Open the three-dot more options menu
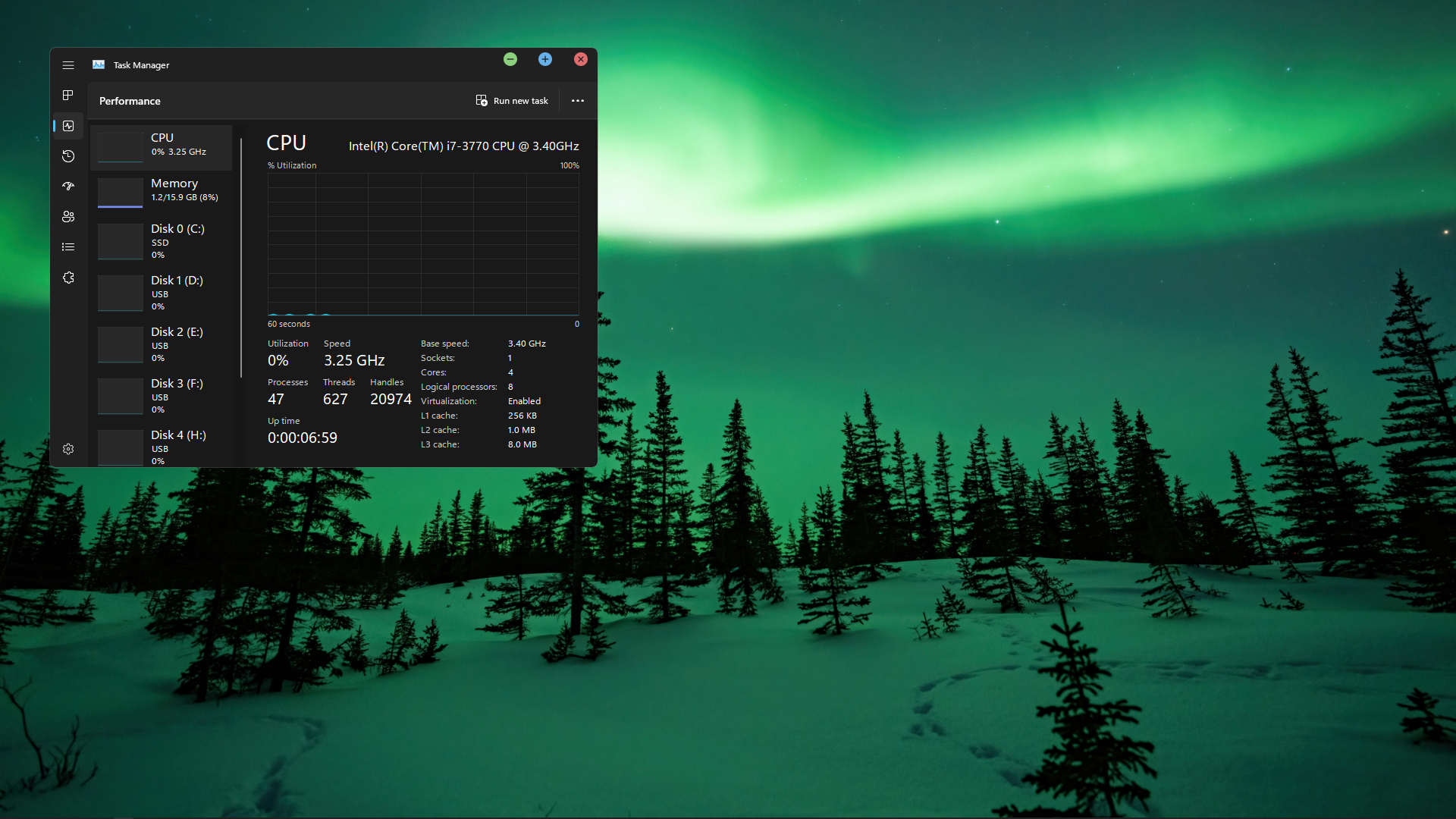This screenshot has width=1456, height=819. (x=578, y=101)
